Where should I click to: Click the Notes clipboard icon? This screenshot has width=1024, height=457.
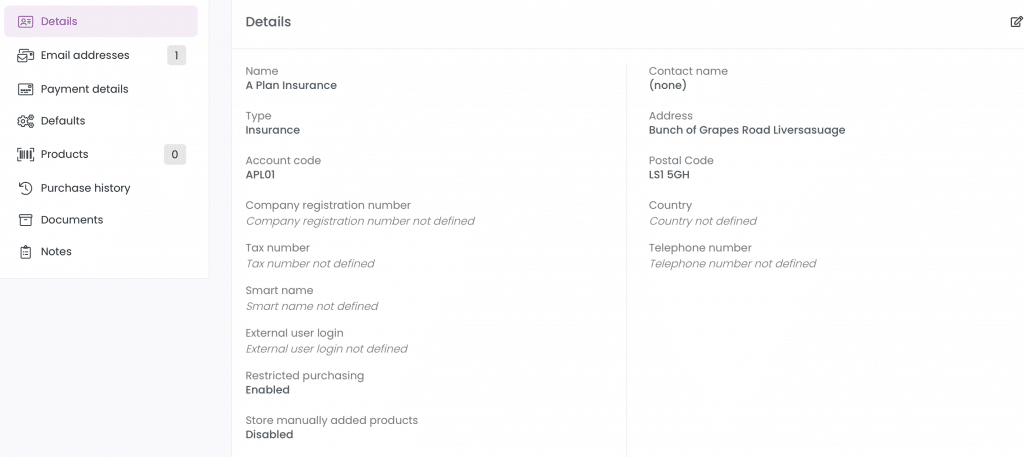point(25,252)
